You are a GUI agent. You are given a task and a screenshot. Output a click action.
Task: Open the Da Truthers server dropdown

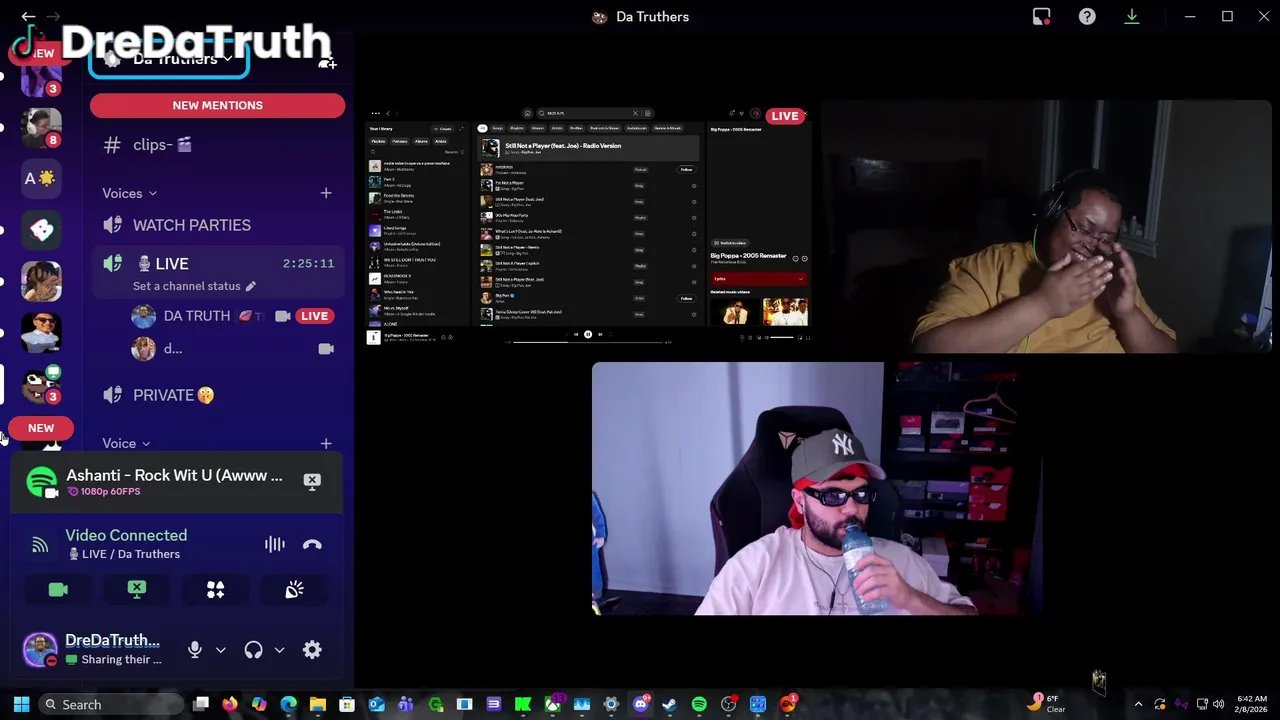(169, 59)
